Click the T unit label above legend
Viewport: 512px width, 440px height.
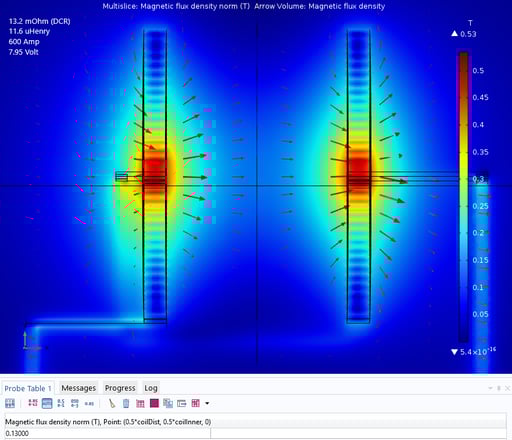coord(470,23)
